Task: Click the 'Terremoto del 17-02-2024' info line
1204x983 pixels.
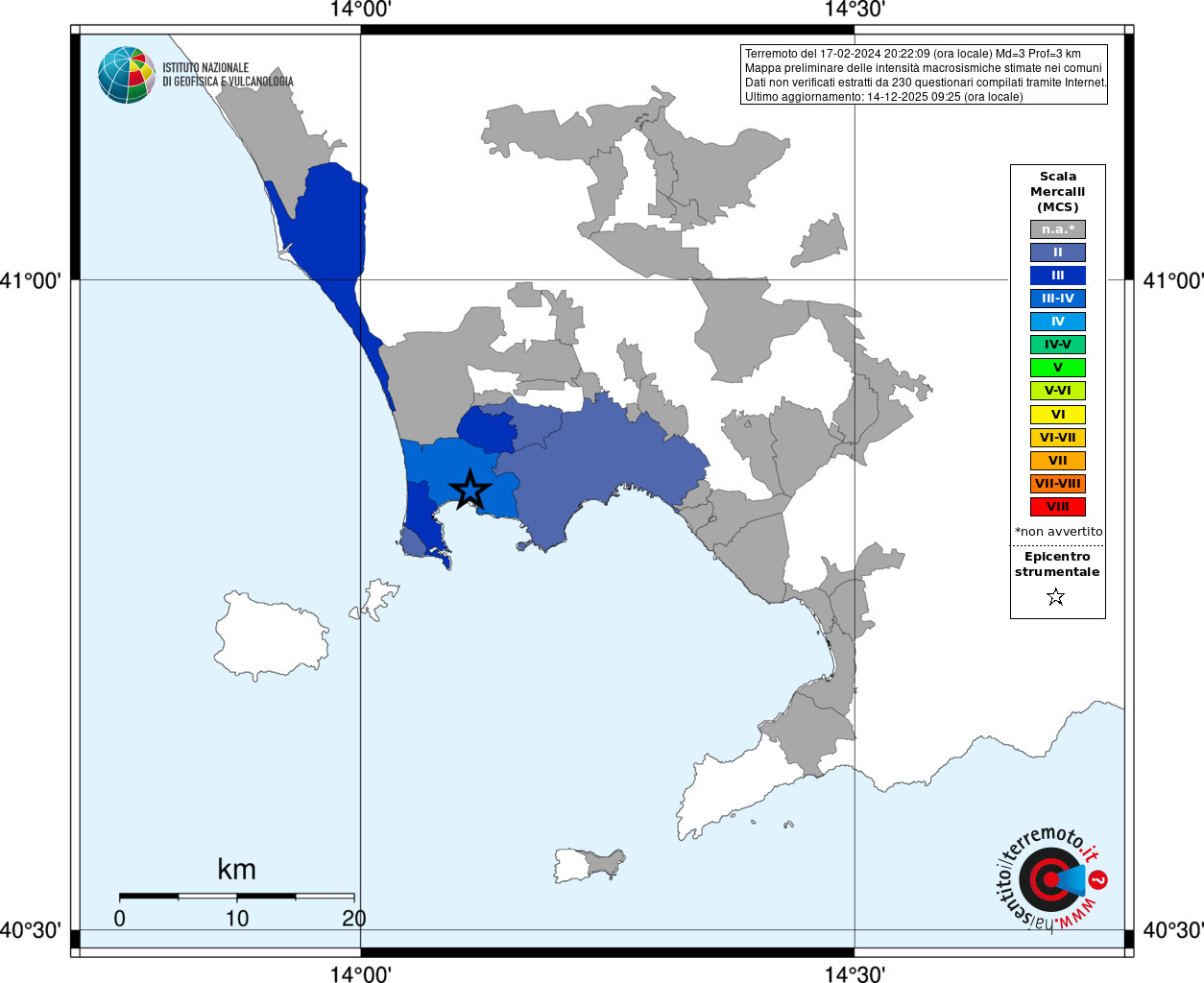Action: coord(913,54)
